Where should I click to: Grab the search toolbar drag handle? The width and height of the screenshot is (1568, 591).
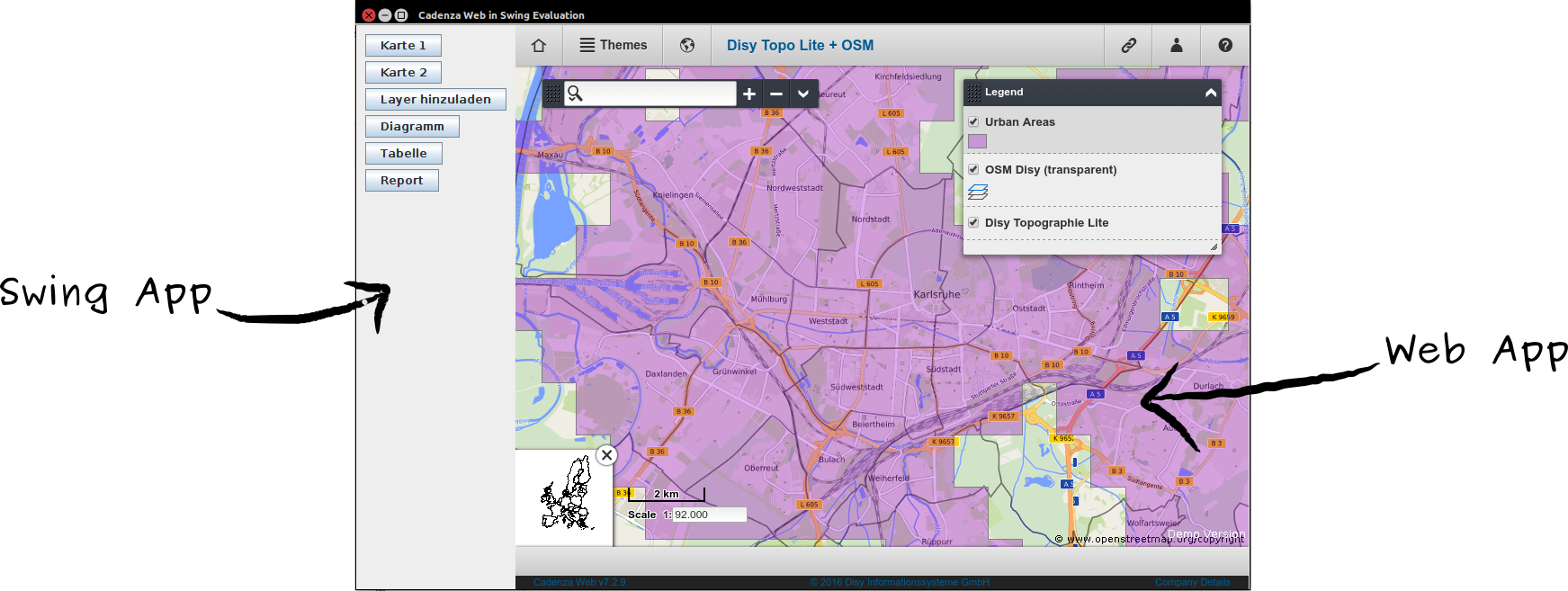[552, 94]
